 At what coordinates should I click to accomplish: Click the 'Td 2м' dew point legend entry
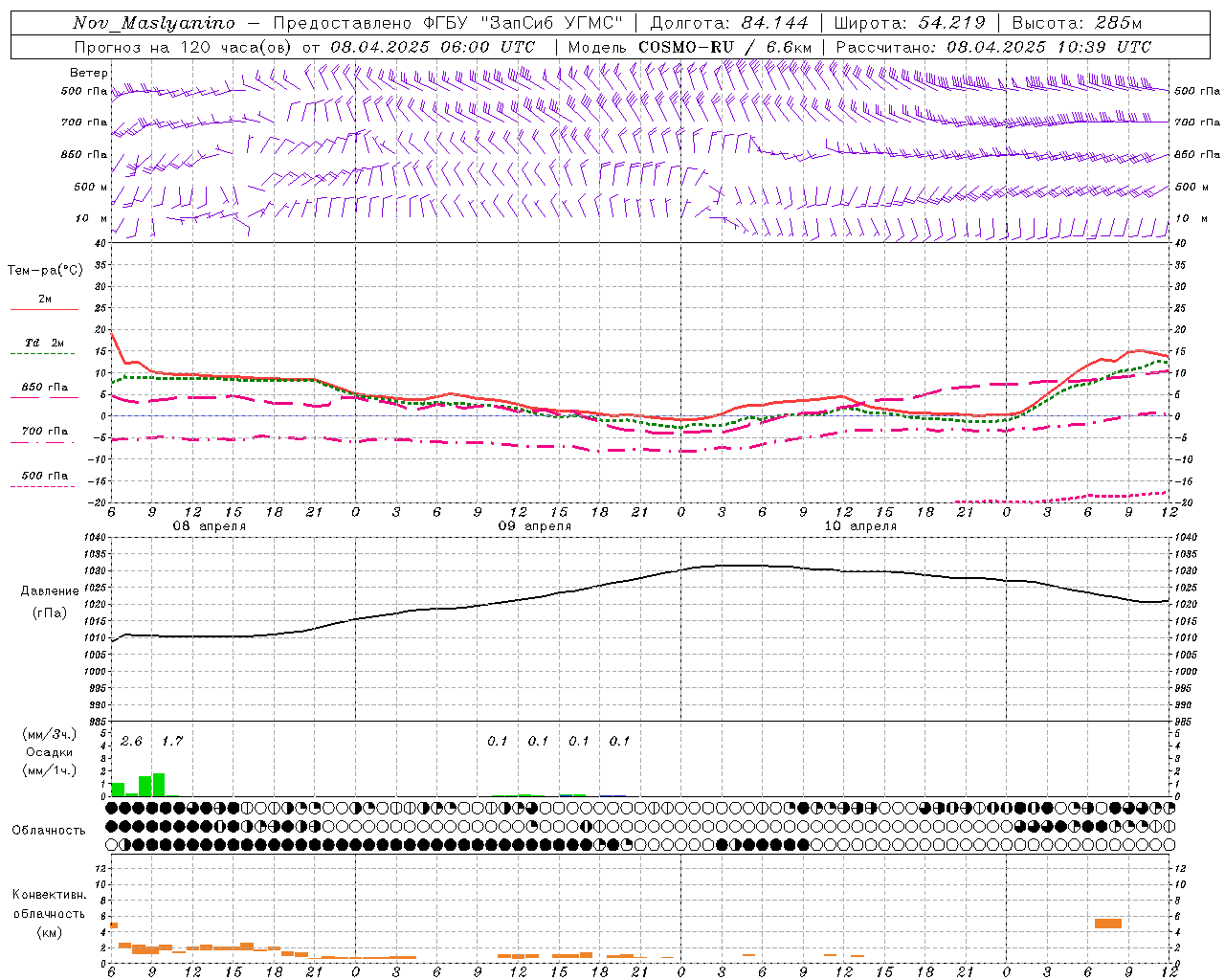tap(45, 343)
